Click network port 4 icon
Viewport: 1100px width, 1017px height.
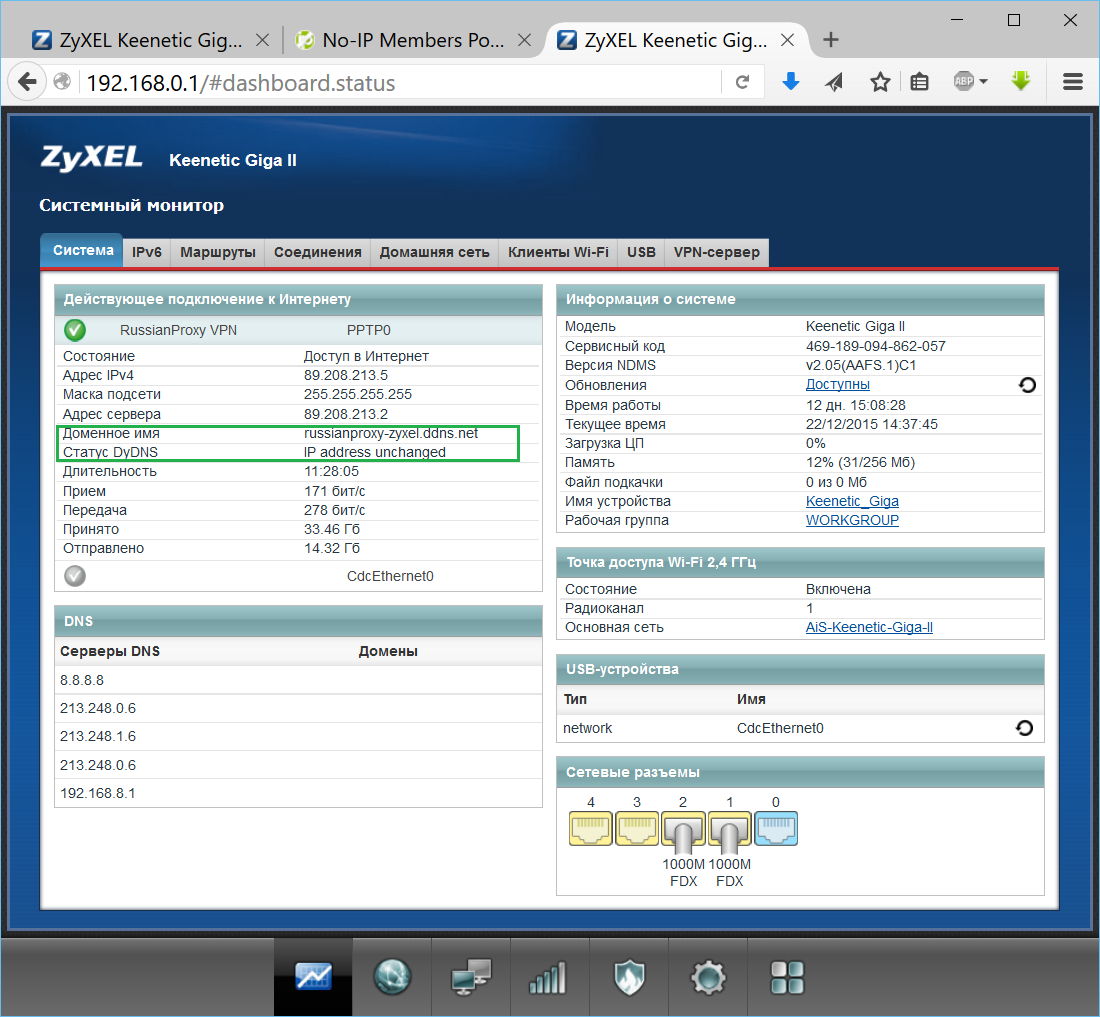[591, 828]
